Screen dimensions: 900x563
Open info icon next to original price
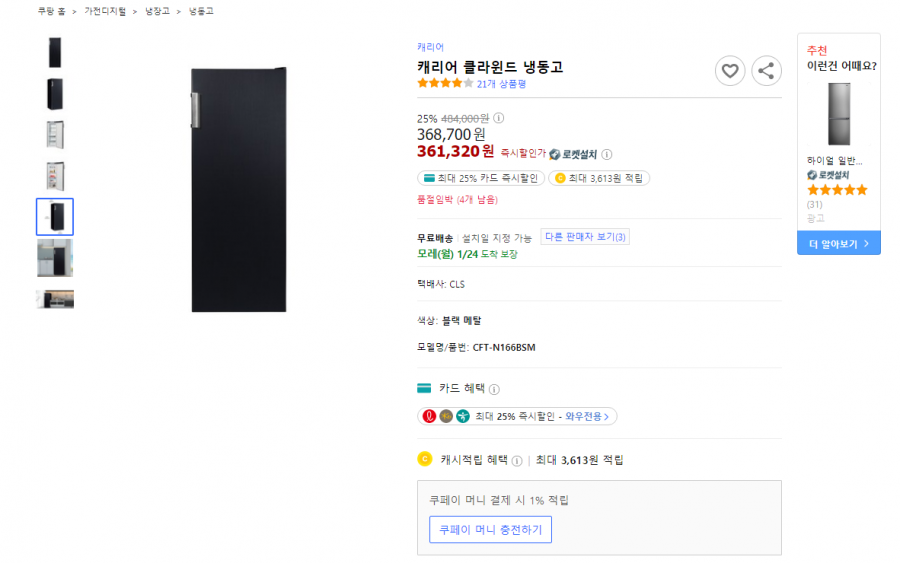(499, 118)
